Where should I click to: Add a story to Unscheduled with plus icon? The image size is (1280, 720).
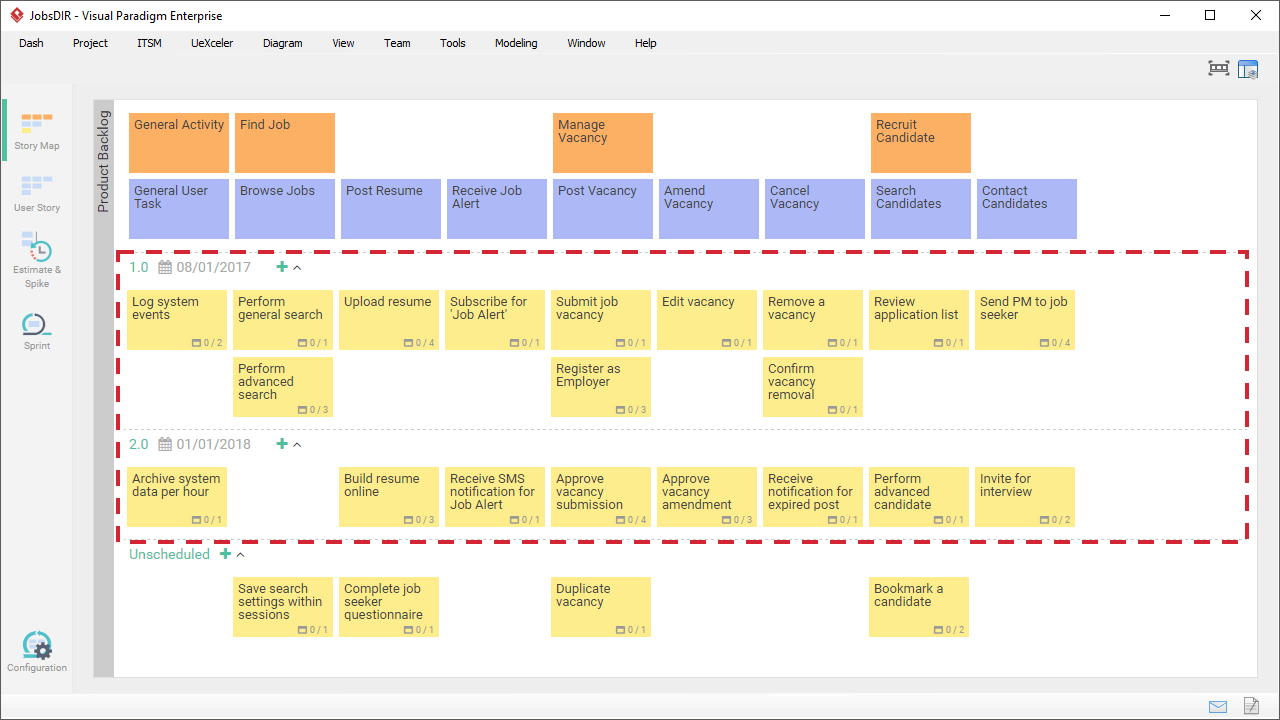(x=225, y=554)
